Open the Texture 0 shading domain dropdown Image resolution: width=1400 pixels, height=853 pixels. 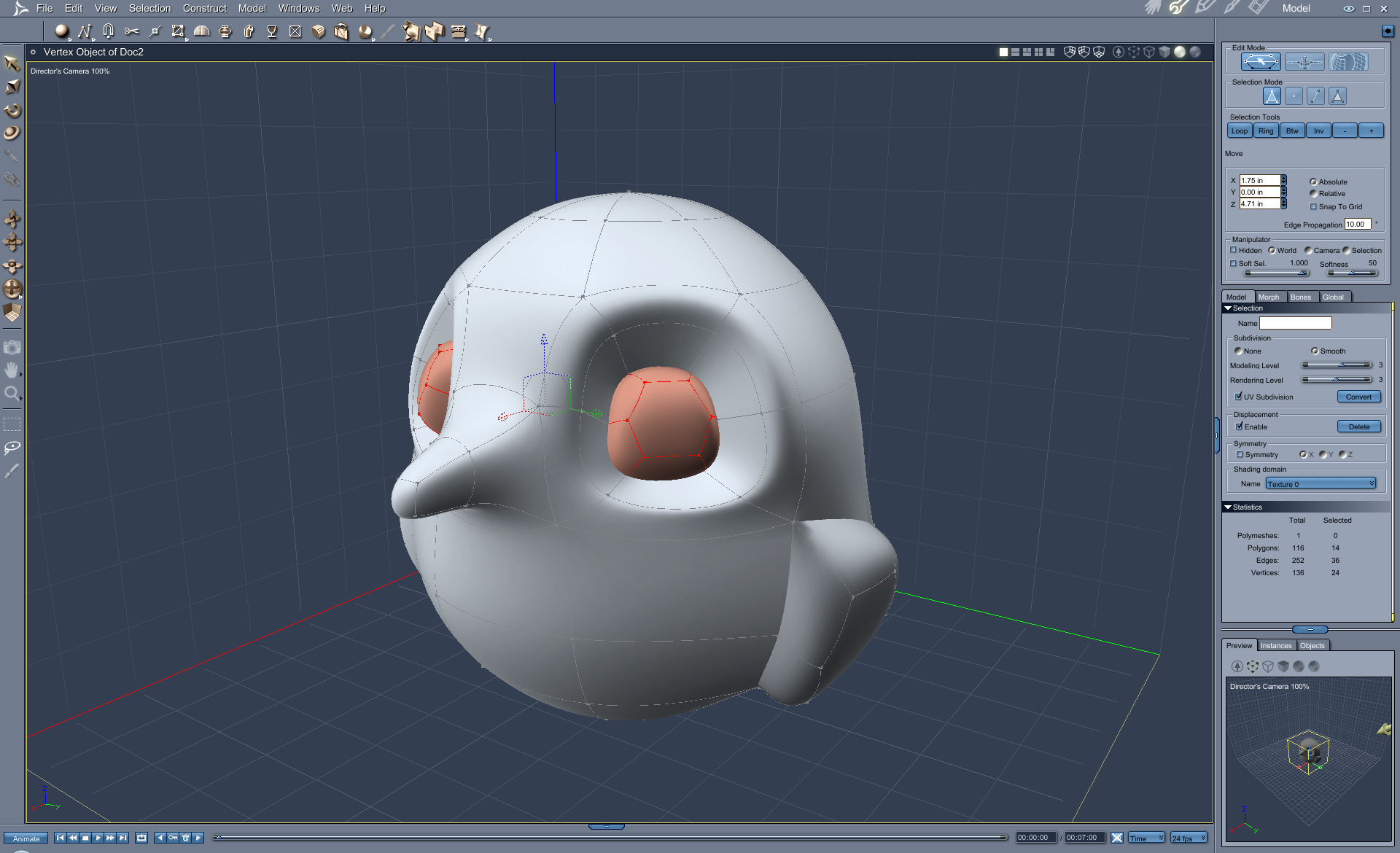tap(1372, 483)
